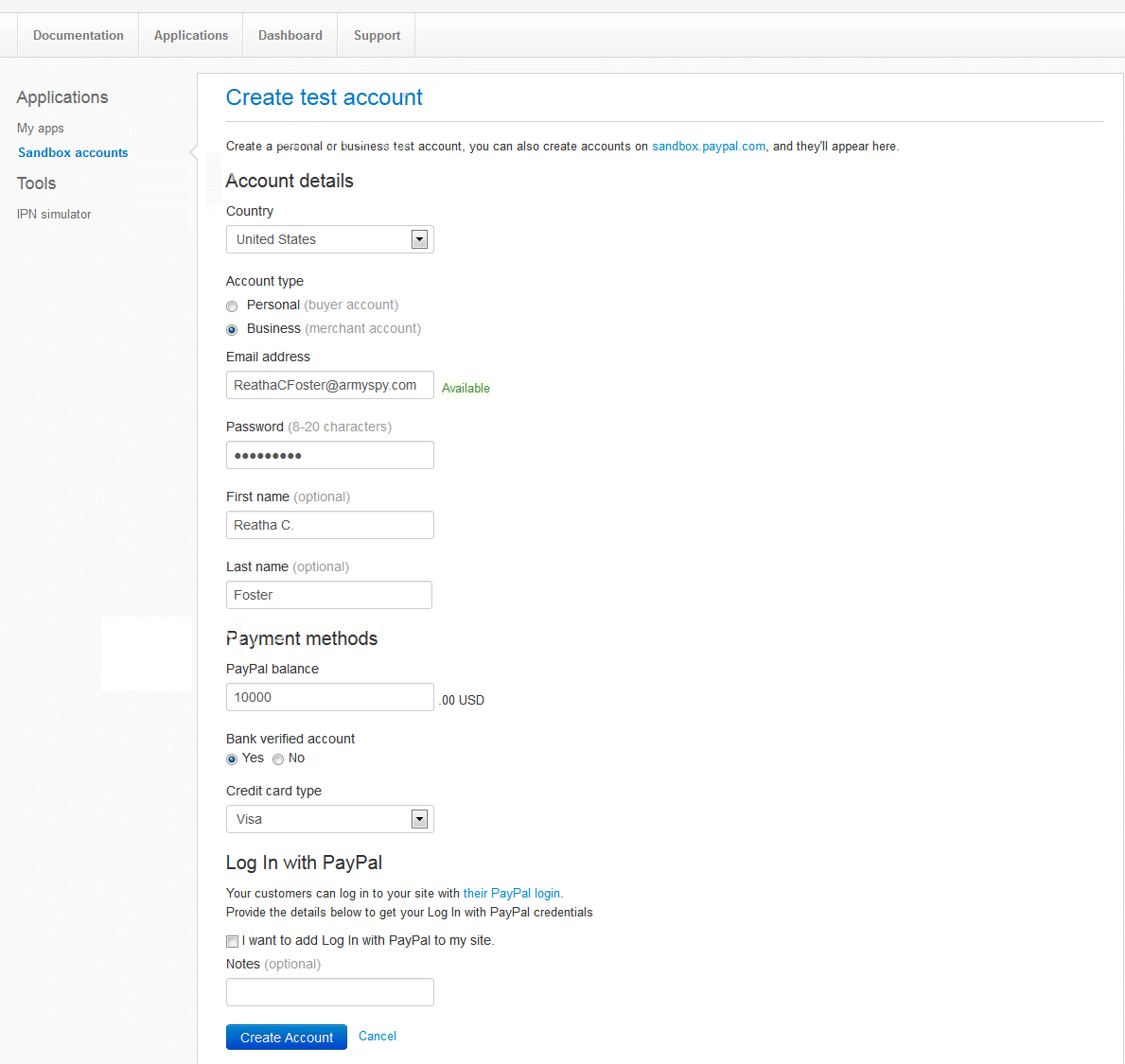Click the green Available status text
Image resolution: width=1125 pixels, height=1064 pixels.
pyautogui.click(x=466, y=388)
